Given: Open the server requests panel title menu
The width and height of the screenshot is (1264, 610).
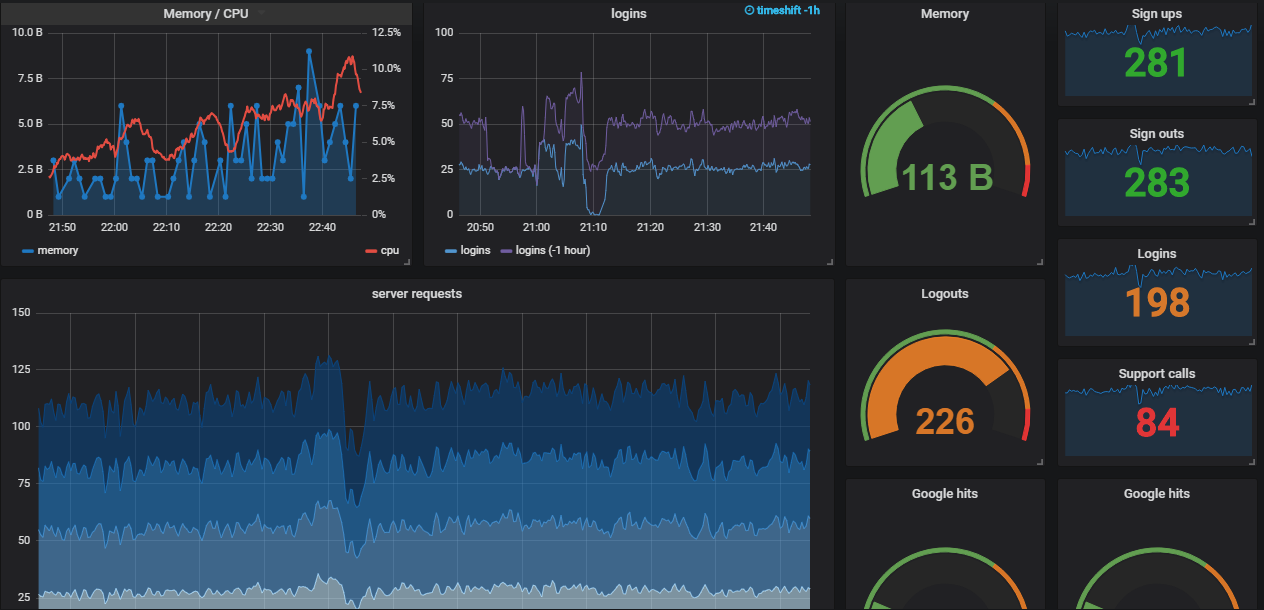Looking at the screenshot, I should (417, 294).
